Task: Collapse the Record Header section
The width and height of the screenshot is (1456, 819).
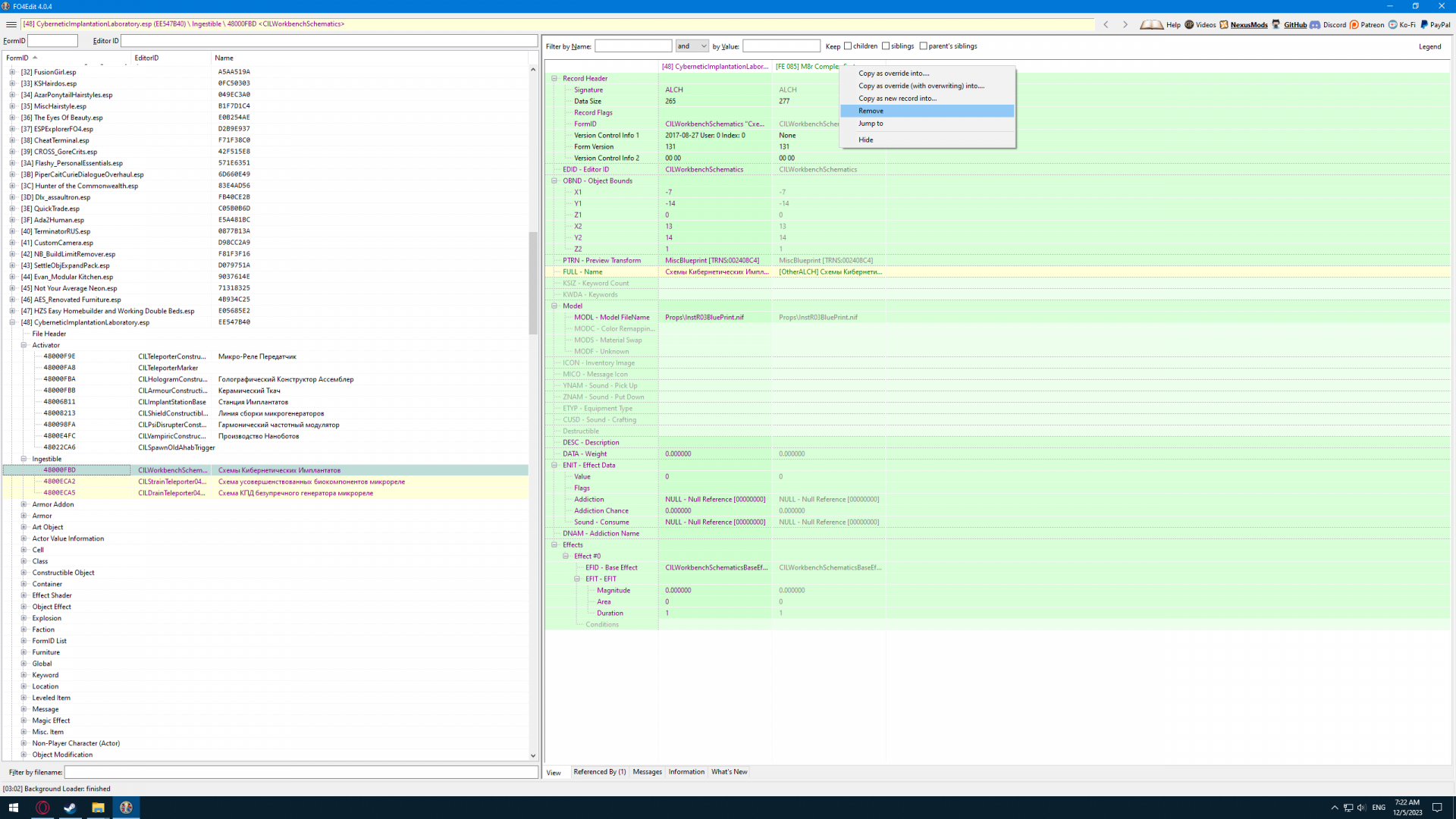Action: tap(554, 78)
